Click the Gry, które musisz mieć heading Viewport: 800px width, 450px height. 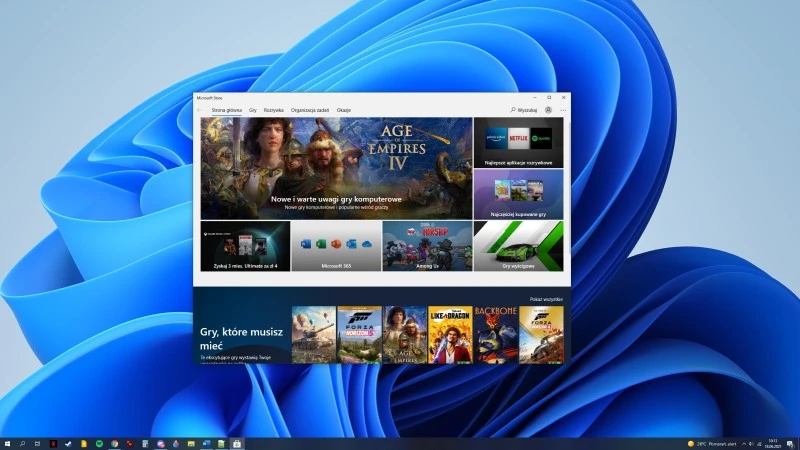[241, 339]
